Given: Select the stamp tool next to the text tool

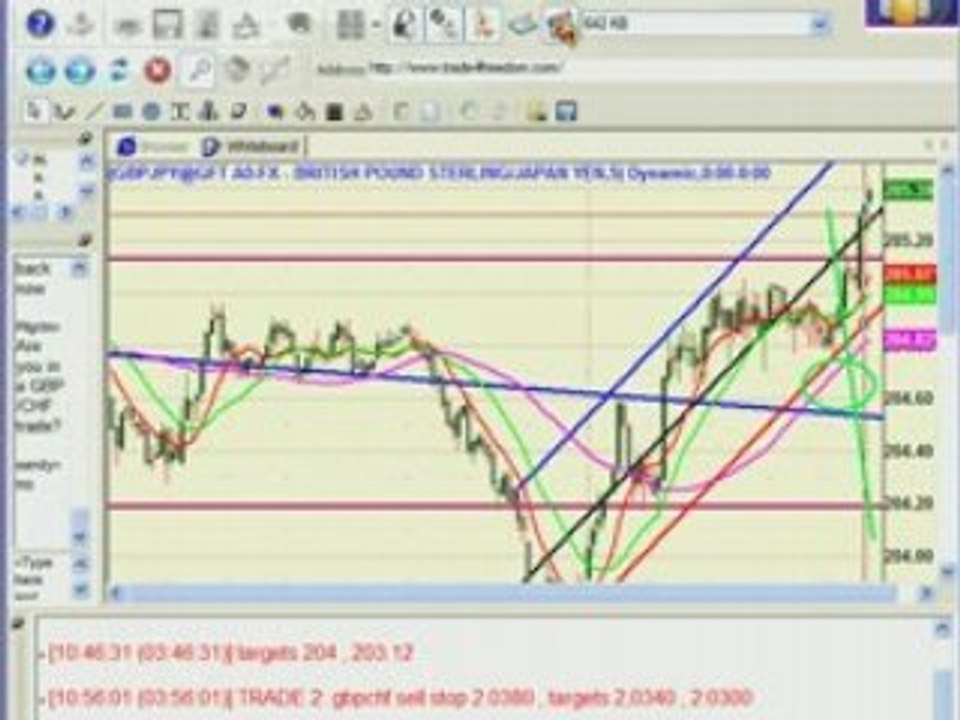Looking at the screenshot, I should 209,111.
